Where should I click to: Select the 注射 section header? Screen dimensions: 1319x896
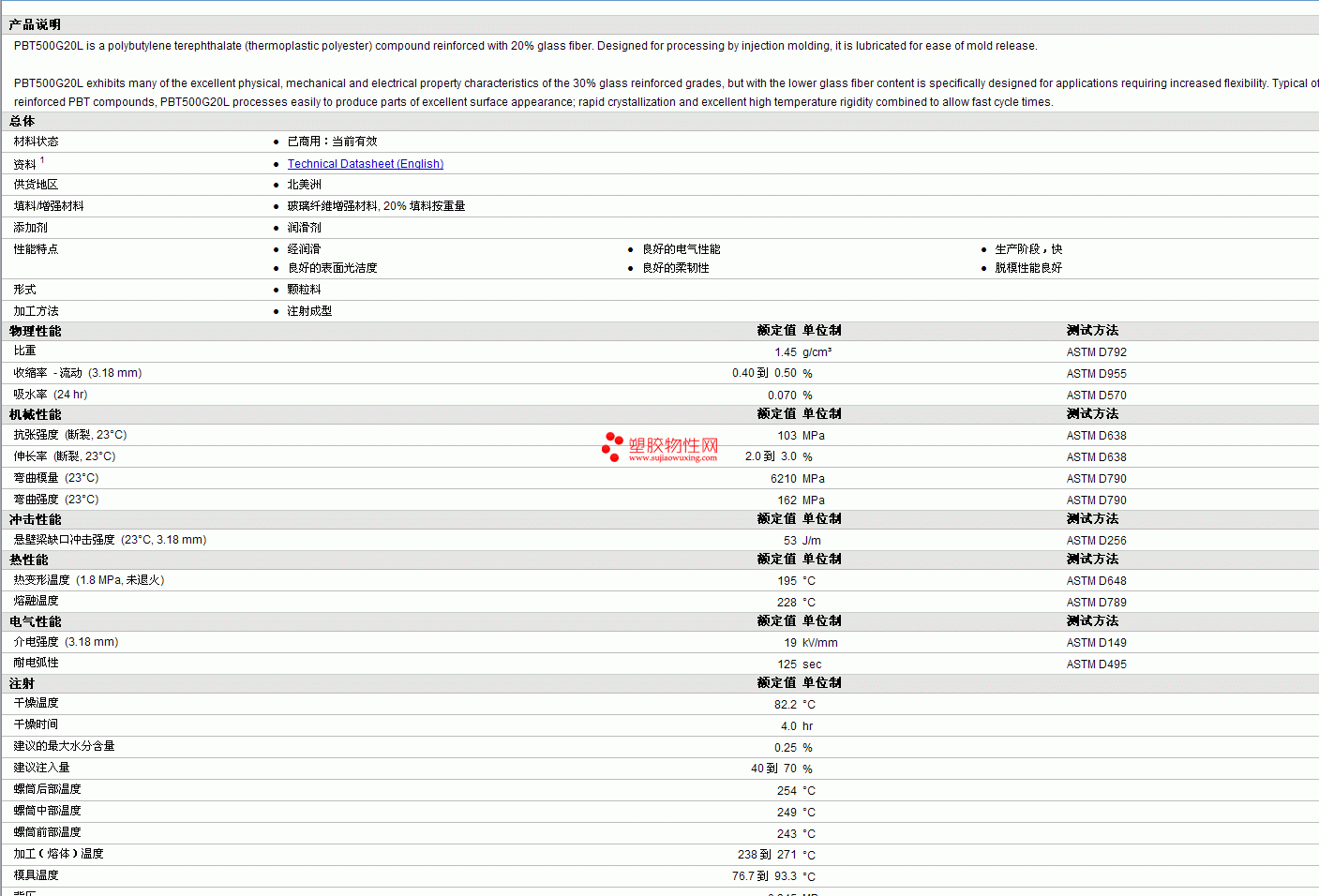pos(22,683)
